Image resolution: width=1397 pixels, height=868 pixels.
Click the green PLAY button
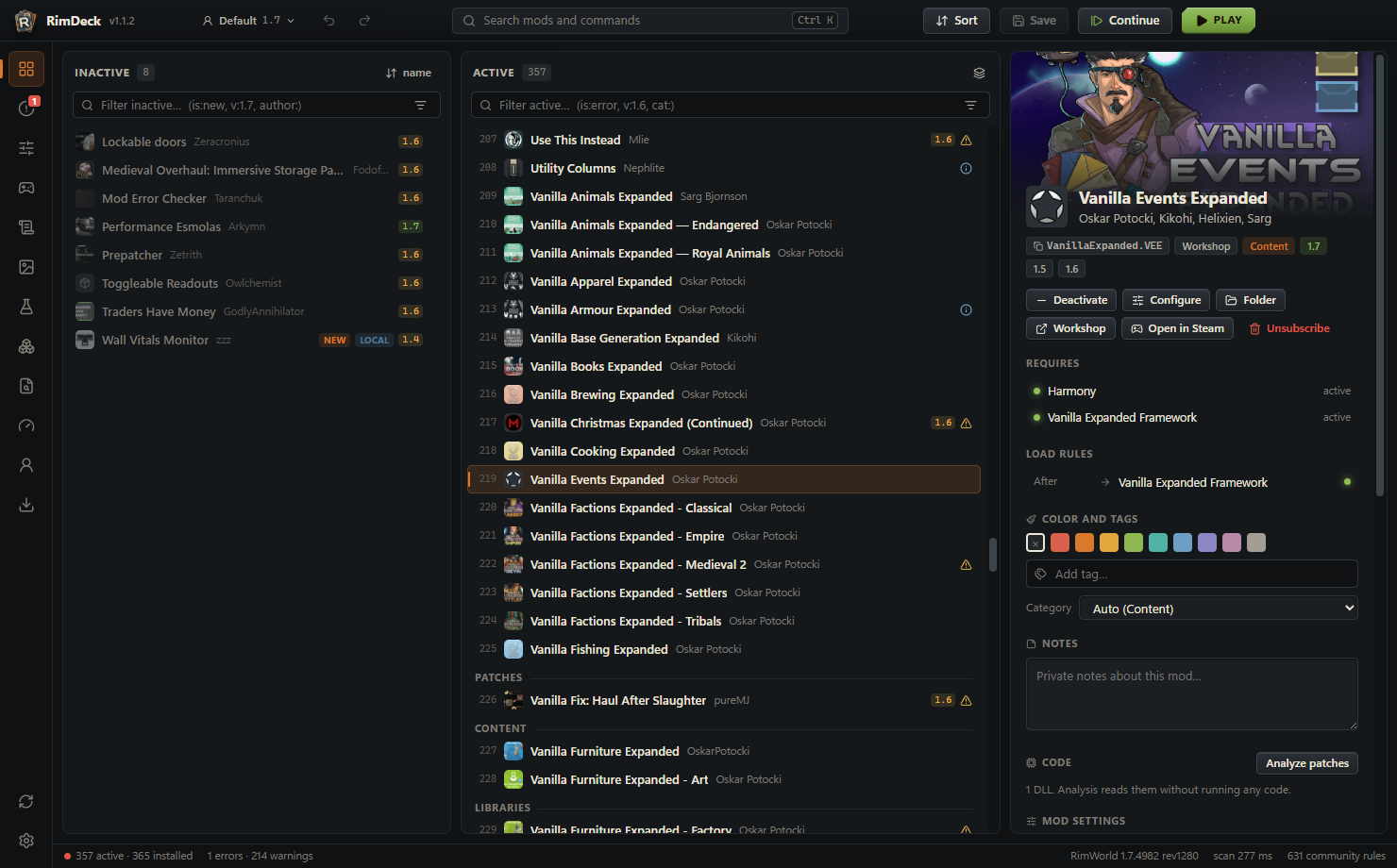[1219, 21]
